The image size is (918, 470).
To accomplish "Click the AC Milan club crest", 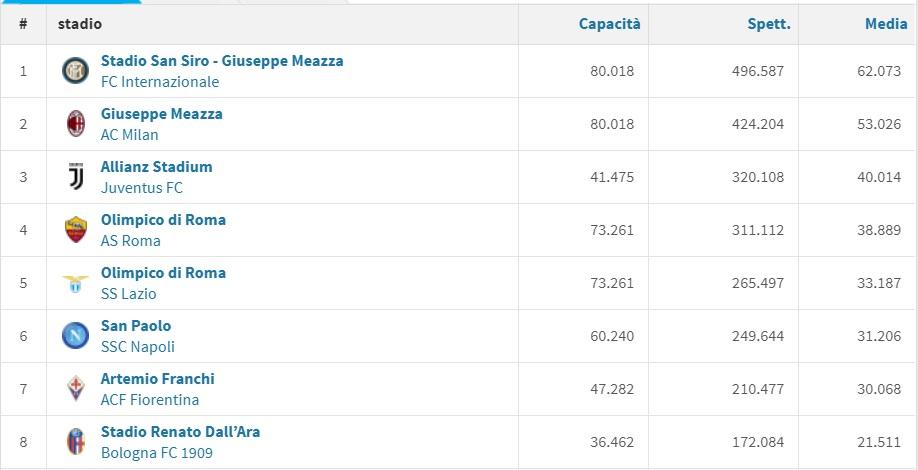I will click(x=76, y=123).
